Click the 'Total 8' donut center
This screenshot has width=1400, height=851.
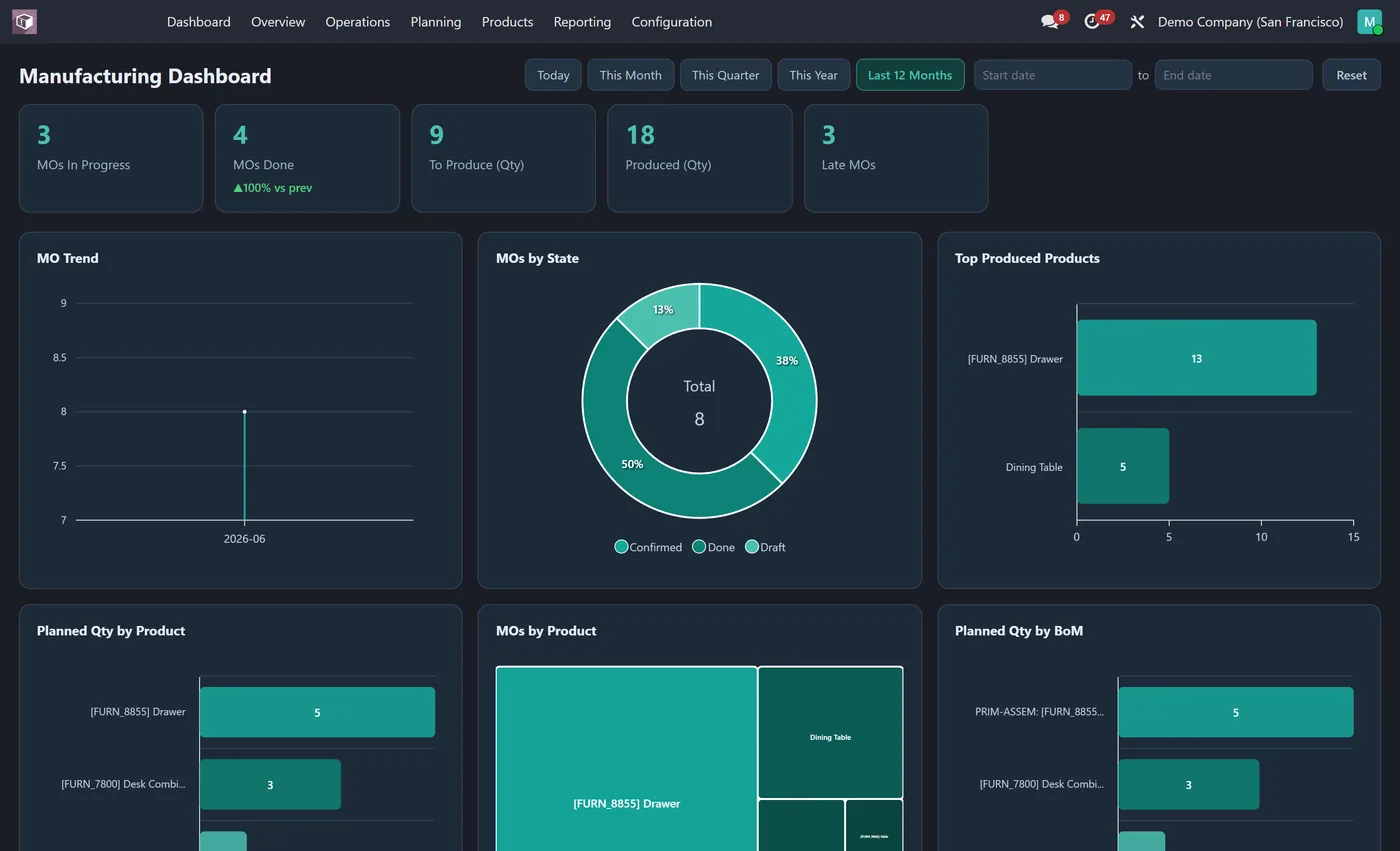pyautogui.click(x=699, y=402)
